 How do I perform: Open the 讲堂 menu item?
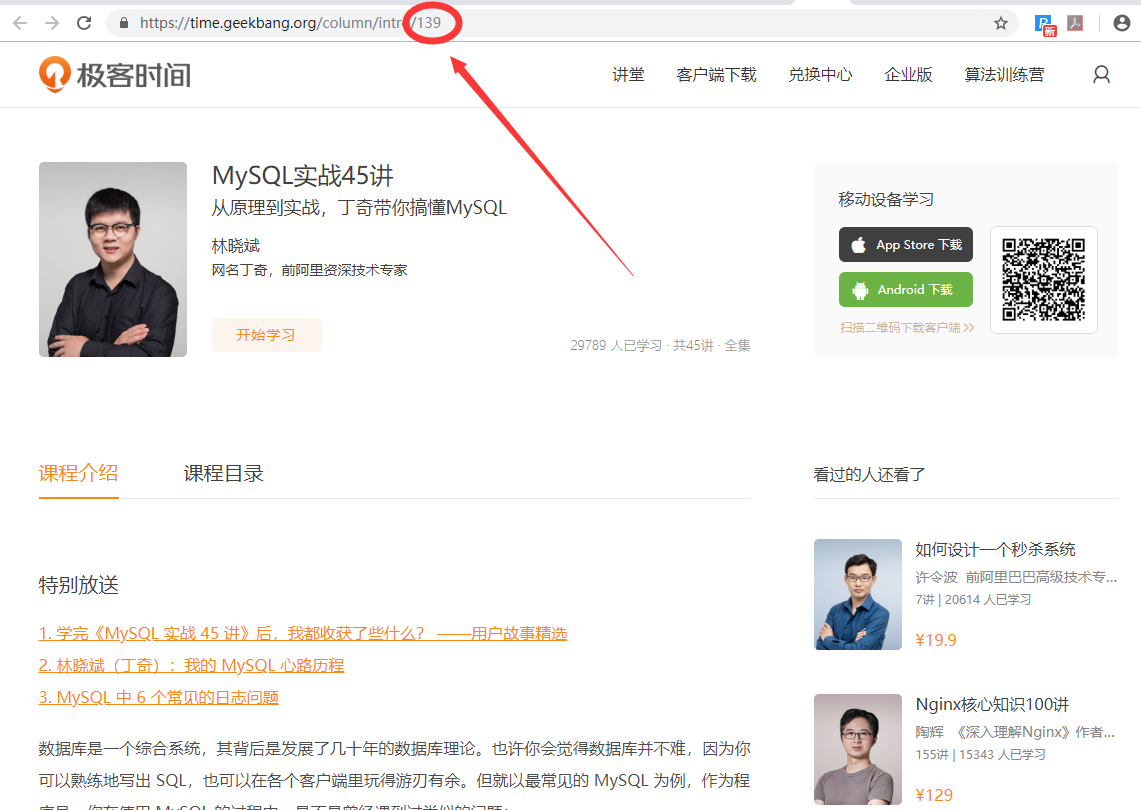[x=628, y=75]
